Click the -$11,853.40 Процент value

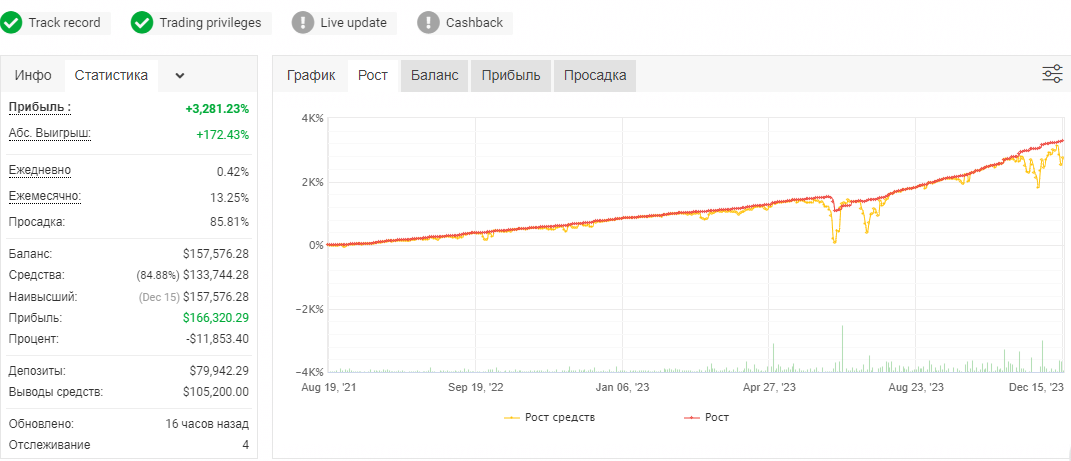click(219, 339)
